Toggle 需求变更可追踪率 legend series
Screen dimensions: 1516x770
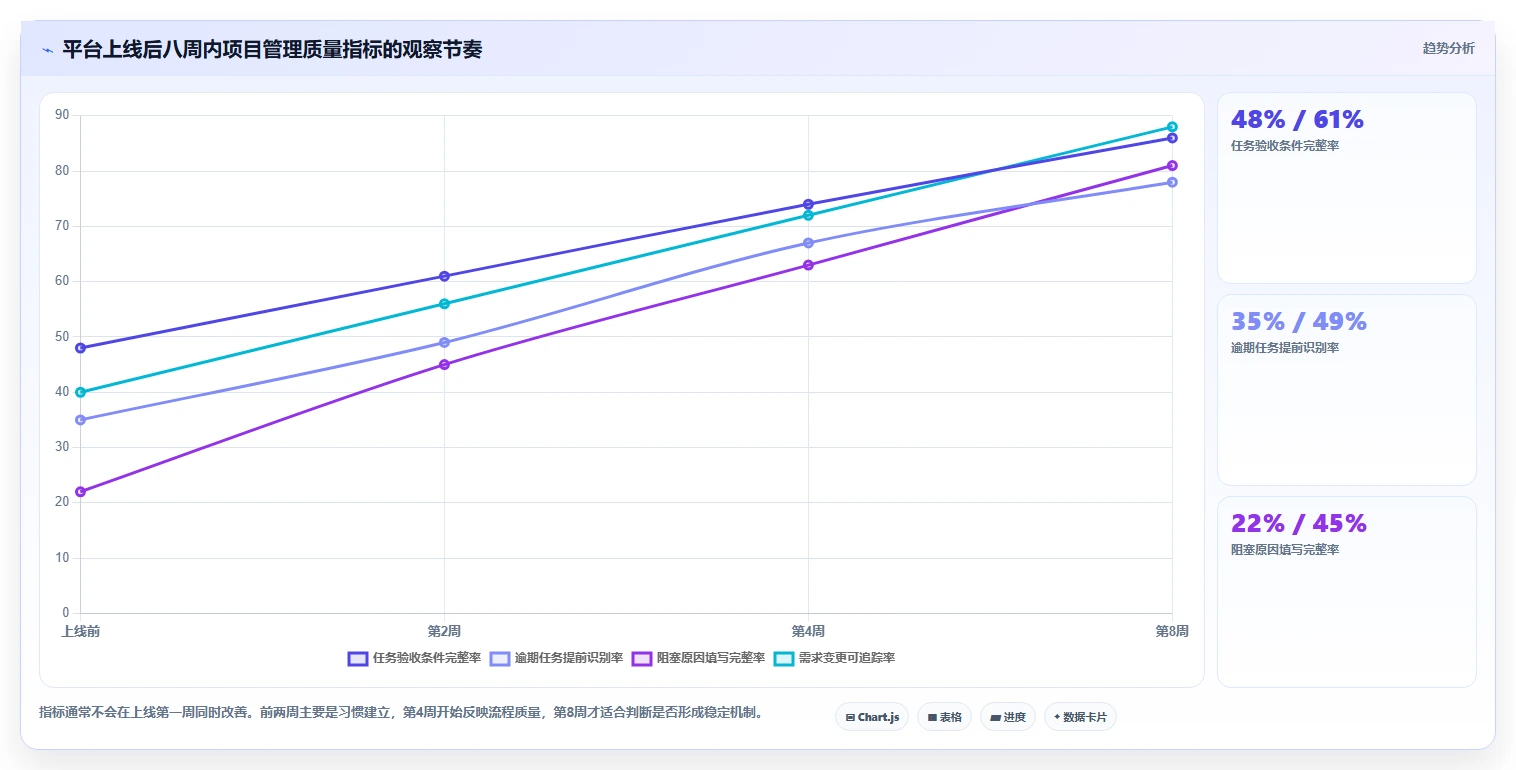pyautogui.click(x=834, y=658)
